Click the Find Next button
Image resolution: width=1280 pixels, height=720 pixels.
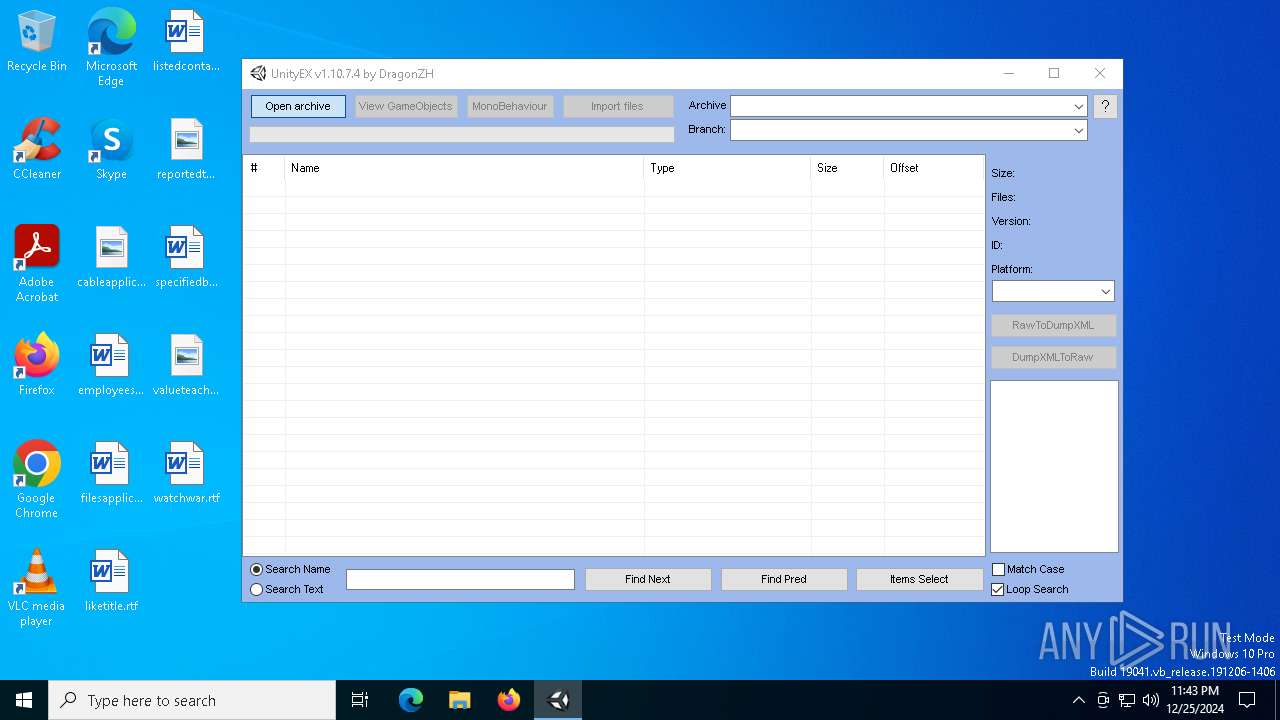(x=648, y=579)
